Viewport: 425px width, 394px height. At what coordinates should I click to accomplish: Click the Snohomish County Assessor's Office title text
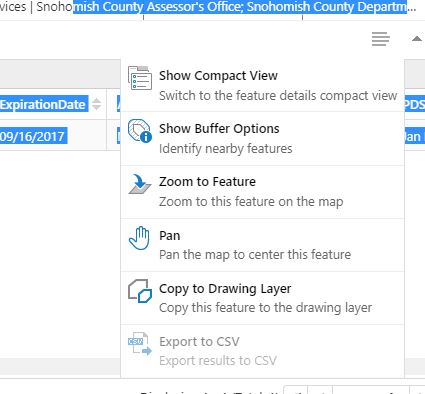coord(140,7)
